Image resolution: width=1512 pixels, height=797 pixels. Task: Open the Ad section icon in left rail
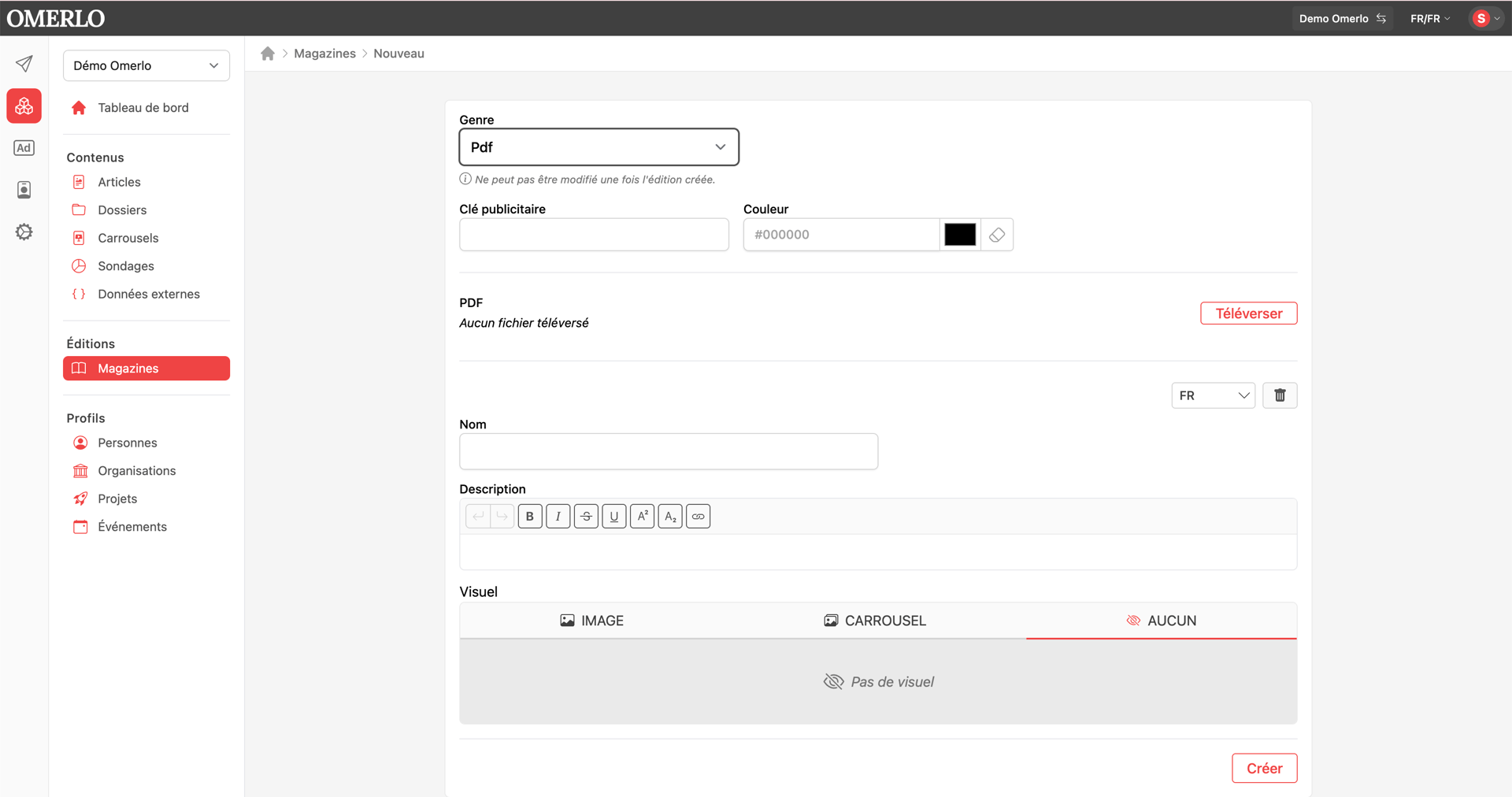[x=24, y=148]
